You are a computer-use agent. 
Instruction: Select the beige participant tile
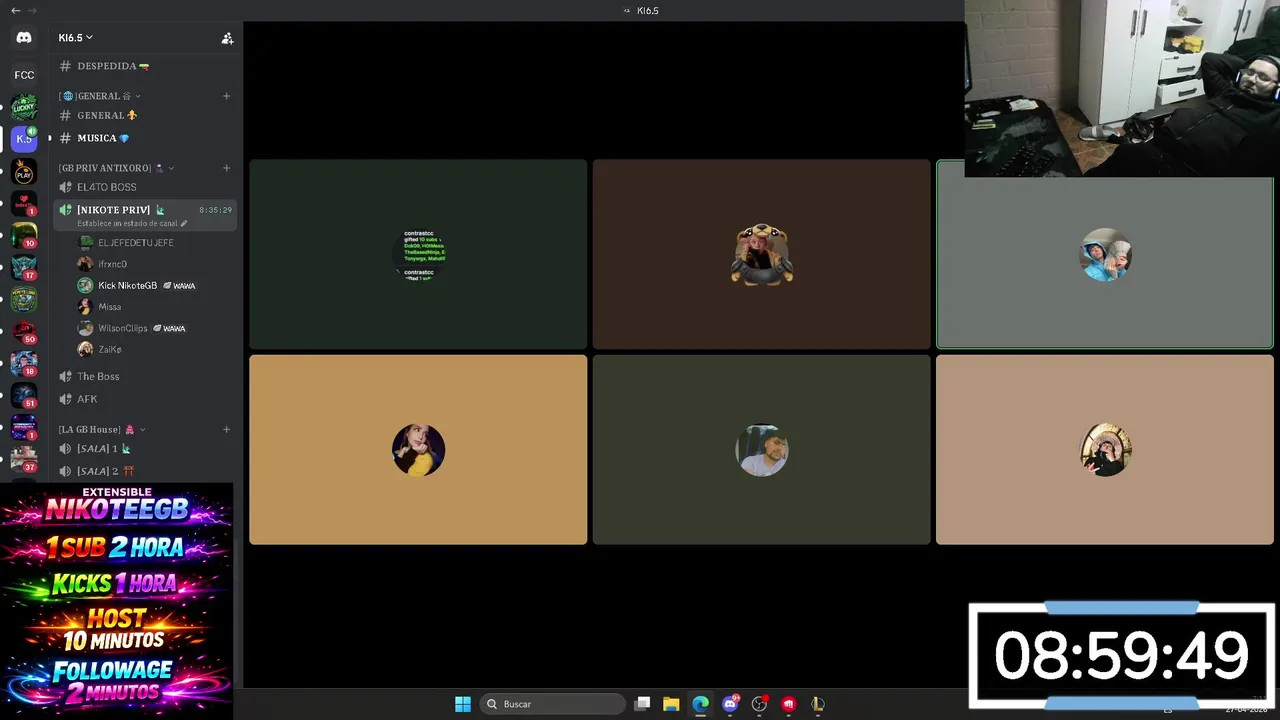[1105, 450]
